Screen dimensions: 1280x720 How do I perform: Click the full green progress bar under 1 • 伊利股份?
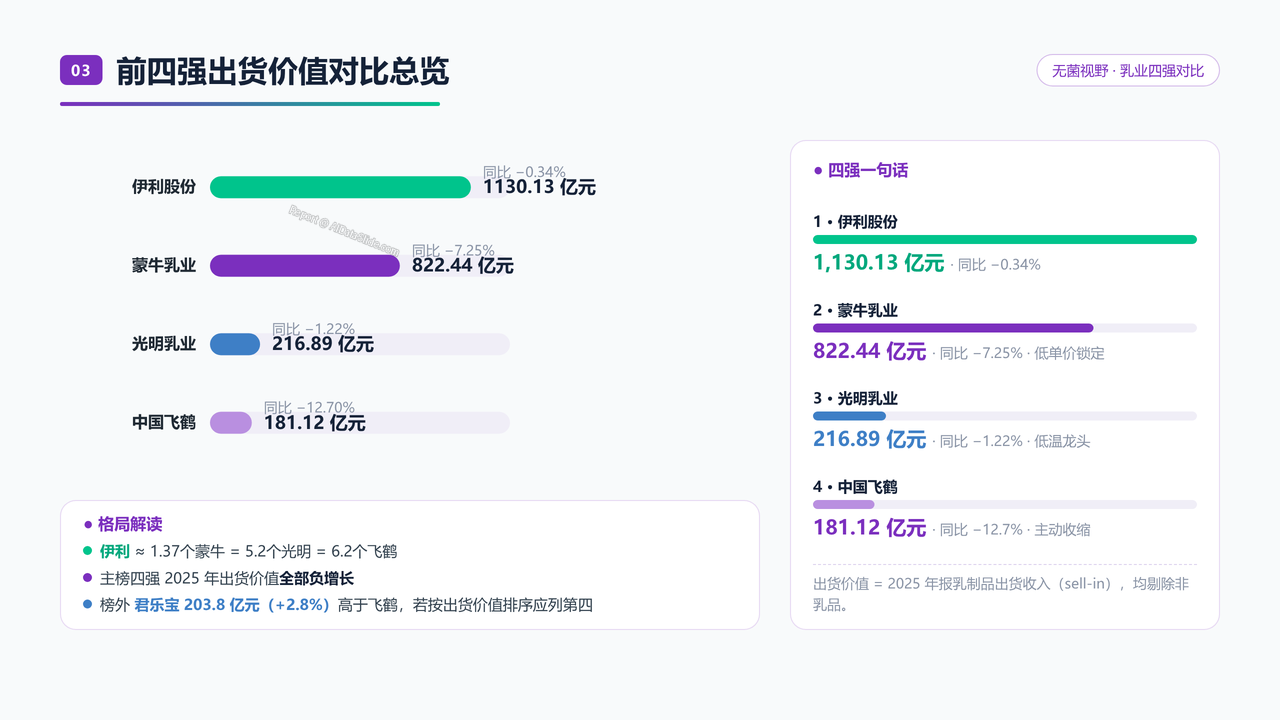[x=1005, y=240]
